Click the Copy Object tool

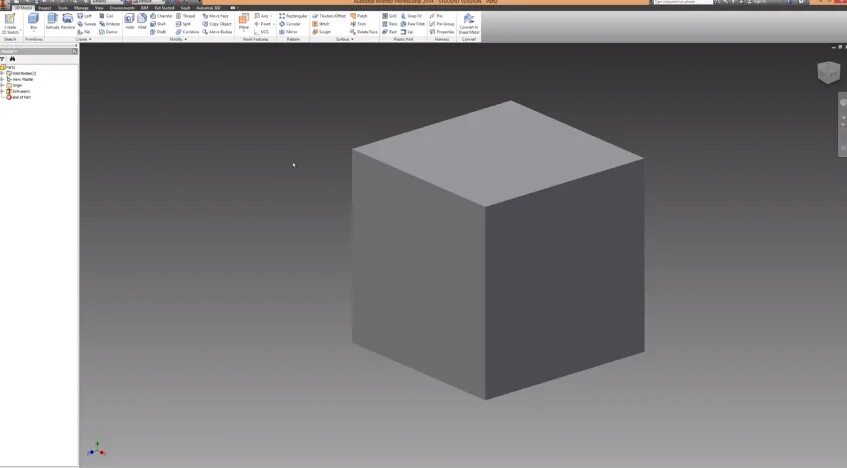pos(217,24)
